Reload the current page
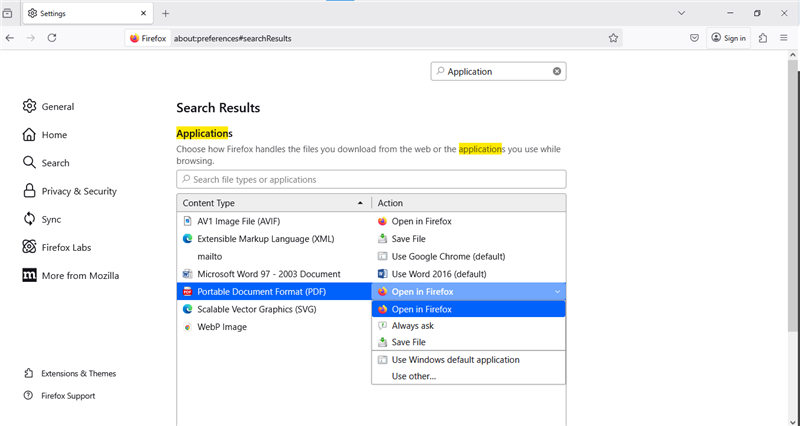The width and height of the screenshot is (800, 426). 52,38
